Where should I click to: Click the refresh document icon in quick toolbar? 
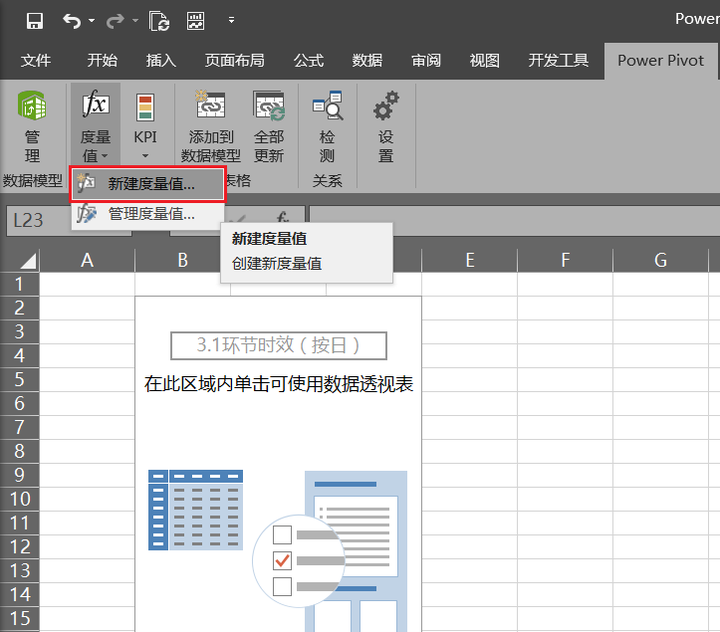pos(159,21)
